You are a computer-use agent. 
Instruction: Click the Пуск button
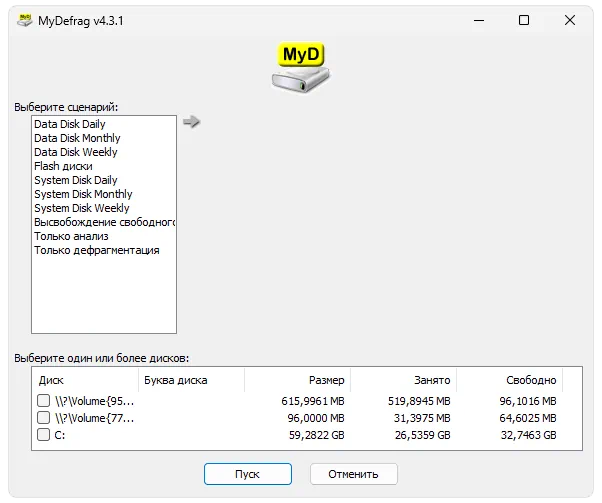(x=248, y=474)
